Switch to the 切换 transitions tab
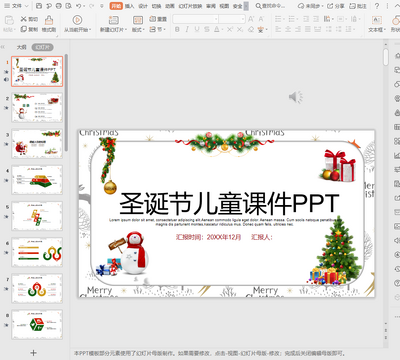 (x=156, y=6)
